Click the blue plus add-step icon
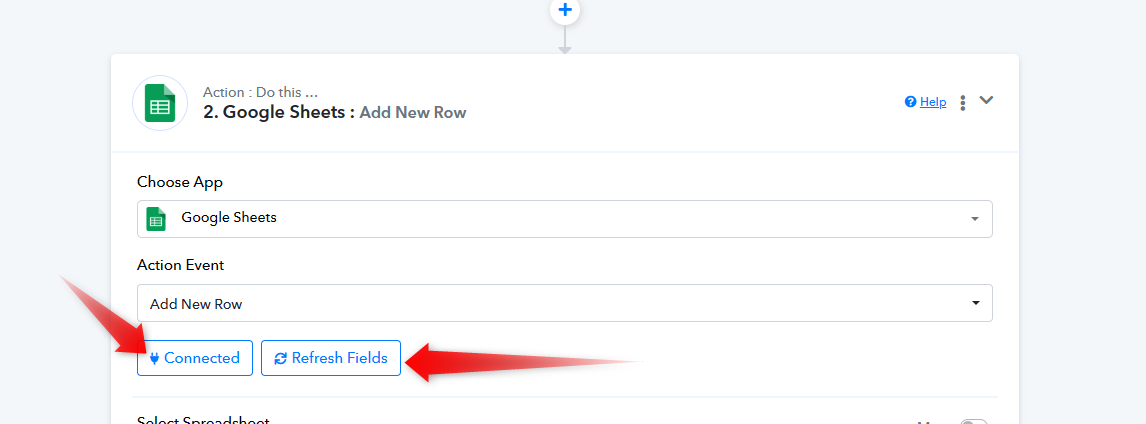Screen dimensions: 1146x424 click(564, 10)
